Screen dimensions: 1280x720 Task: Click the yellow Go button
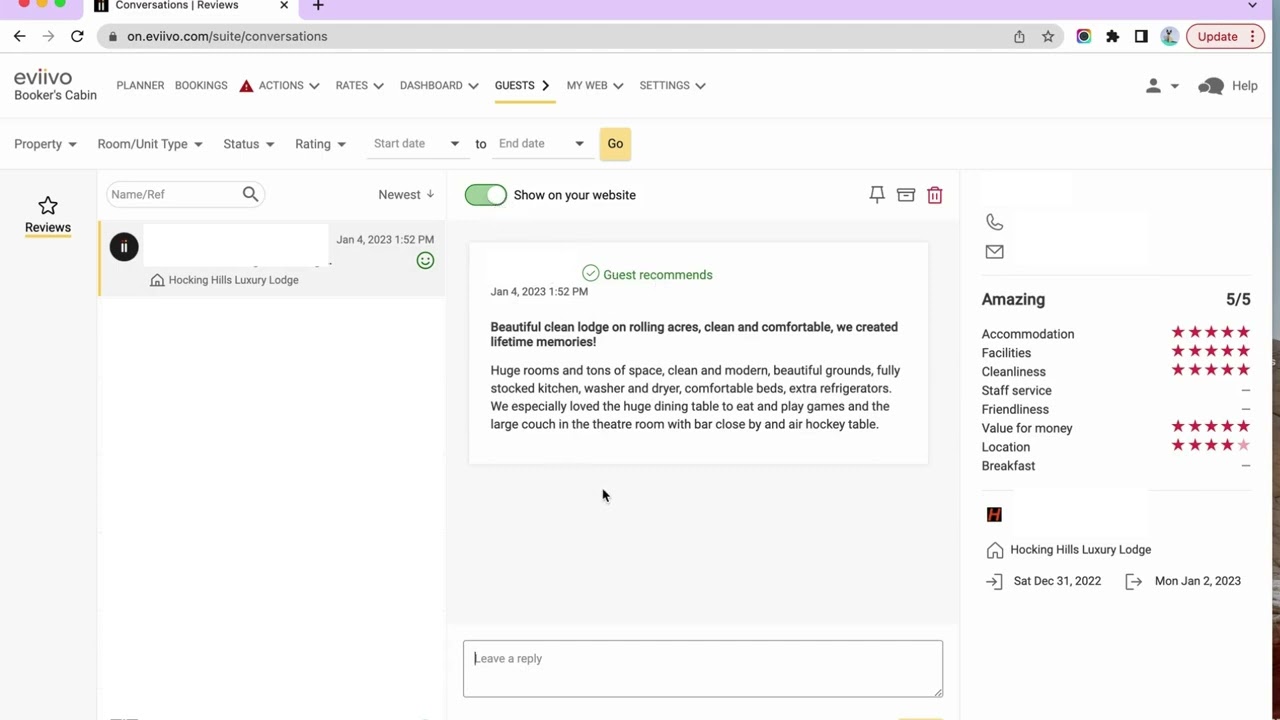click(615, 144)
